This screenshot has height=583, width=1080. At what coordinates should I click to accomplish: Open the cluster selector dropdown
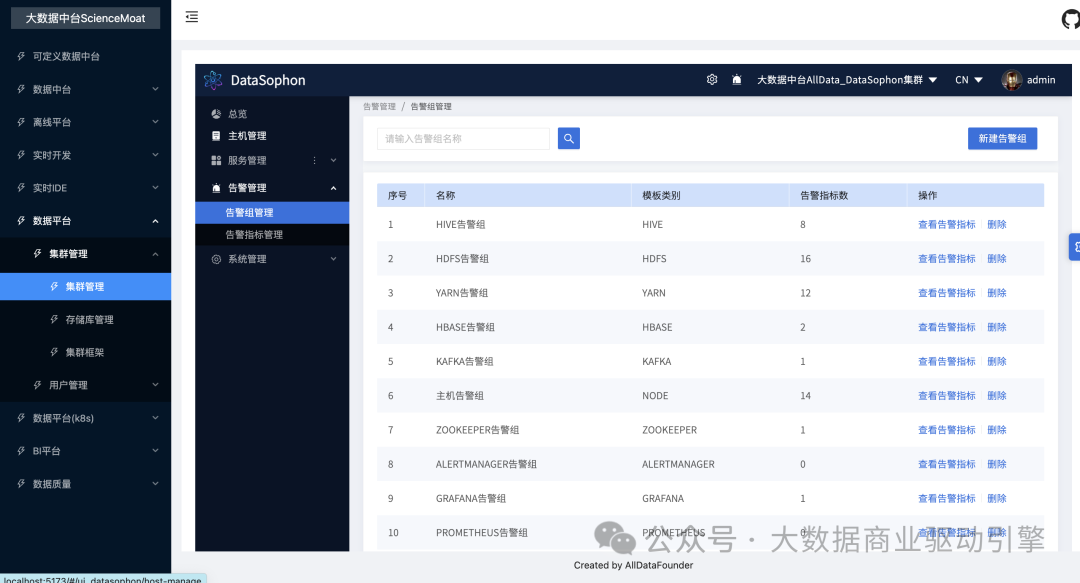pos(846,80)
